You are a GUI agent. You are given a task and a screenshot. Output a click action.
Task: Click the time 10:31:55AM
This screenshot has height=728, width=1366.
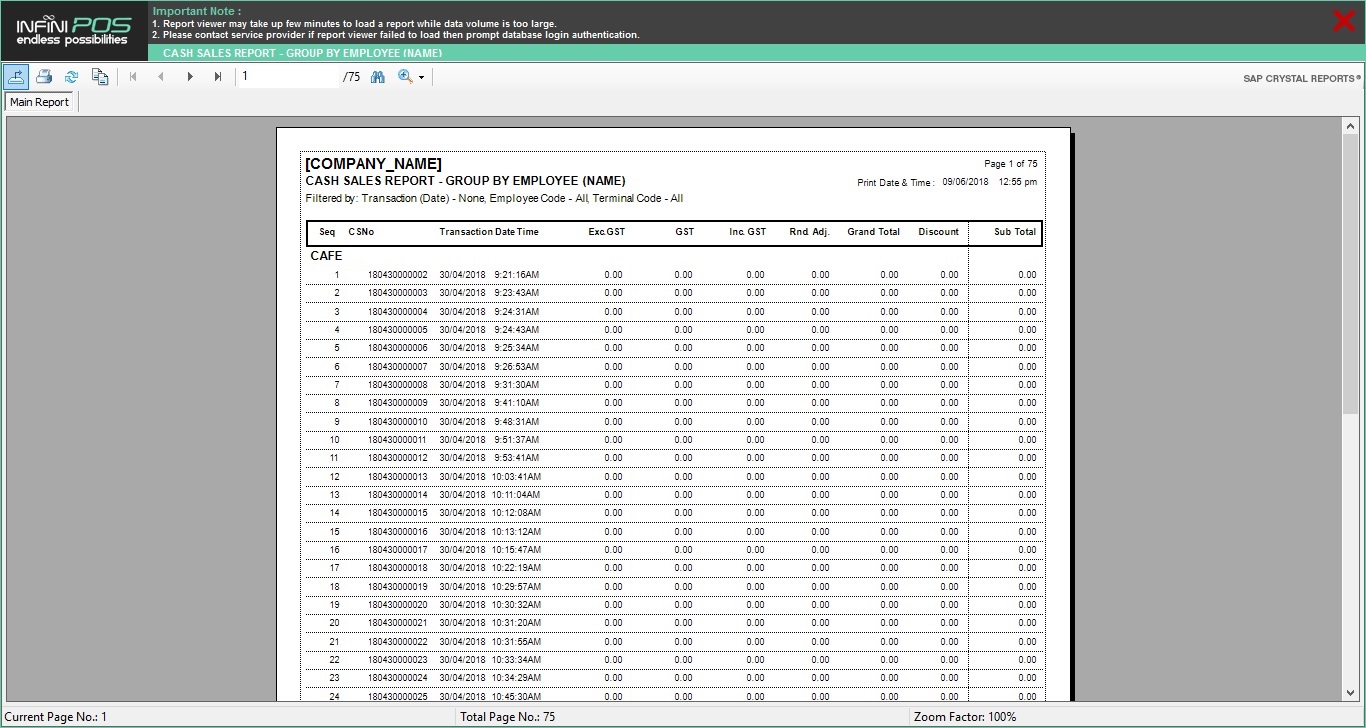point(516,642)
